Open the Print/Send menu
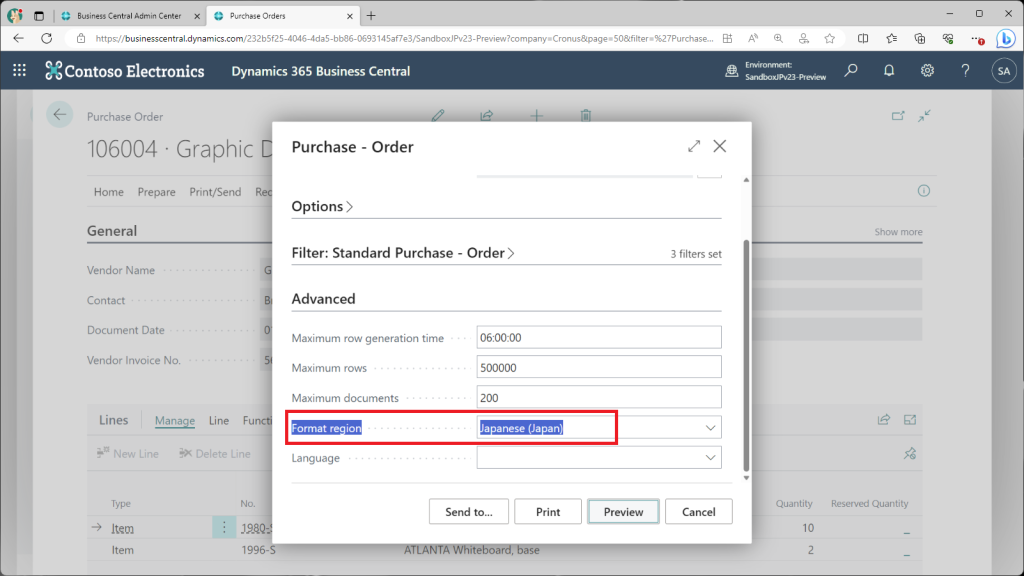This screenshot has width=1024, height=576. (x=215, y=191)
